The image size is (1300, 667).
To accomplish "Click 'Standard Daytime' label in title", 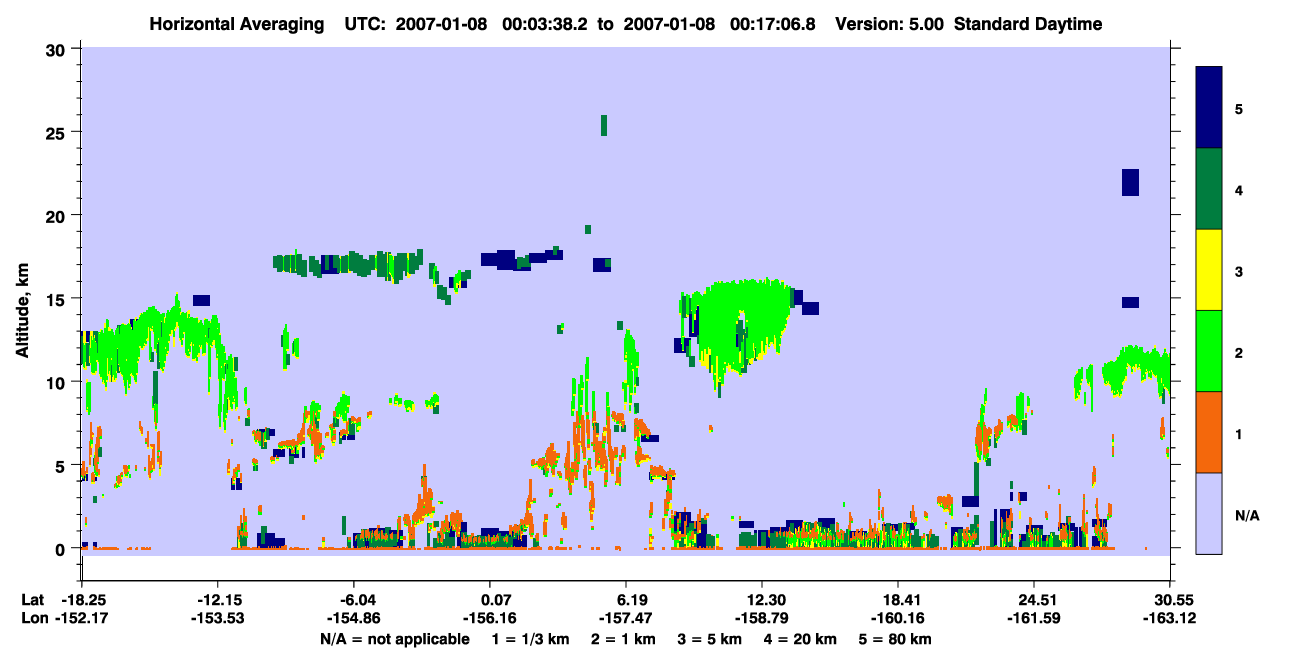I will coord(1028,24).
